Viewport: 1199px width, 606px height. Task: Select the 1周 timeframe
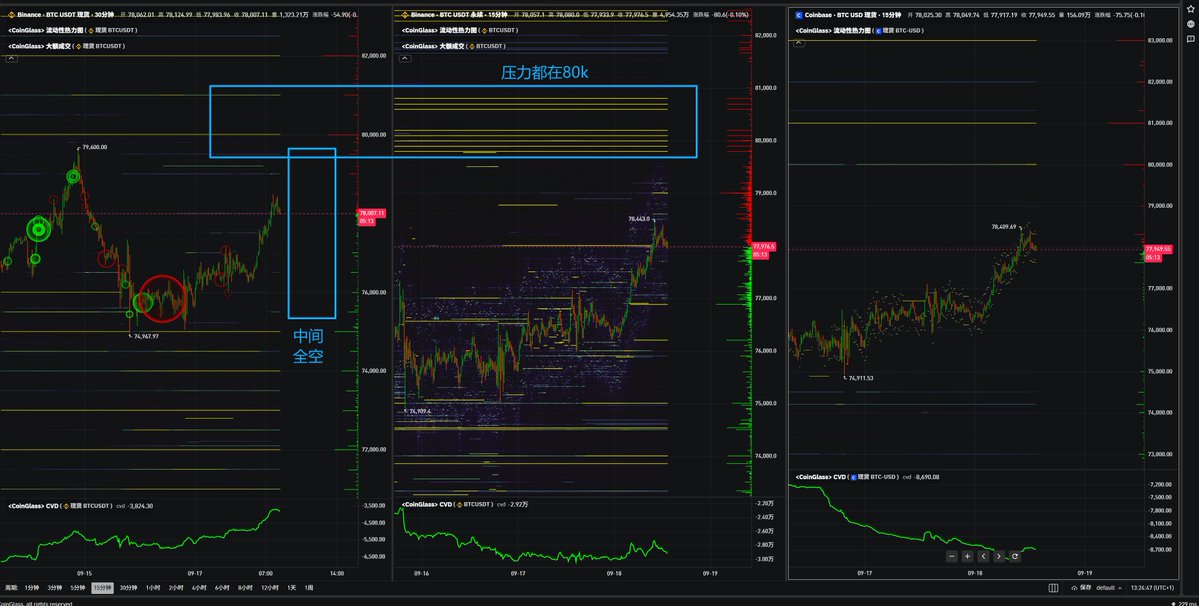point(309,588)
